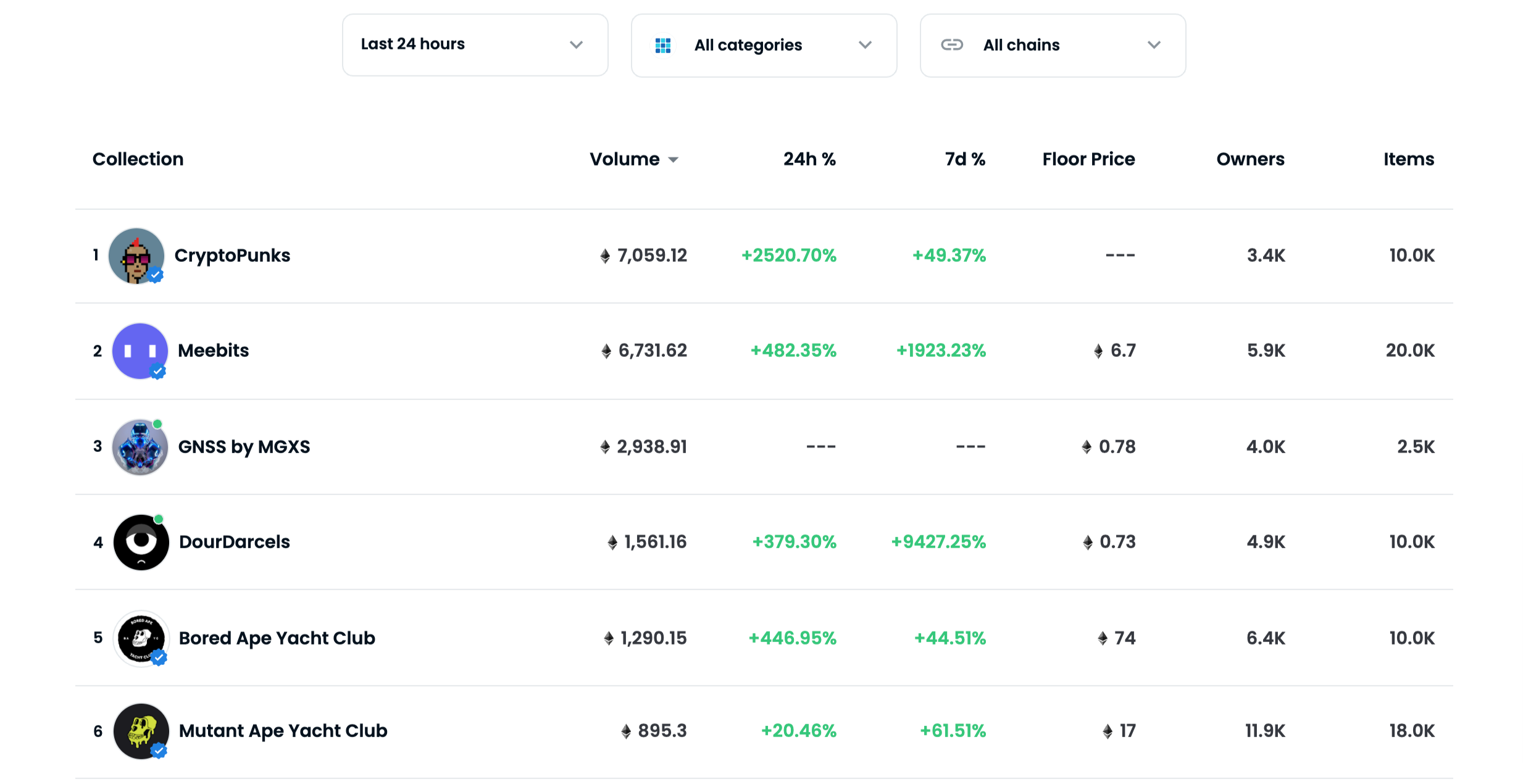1523x784 pixels.
Task: Select the 2.5K items value
Action: (1416, 447)
